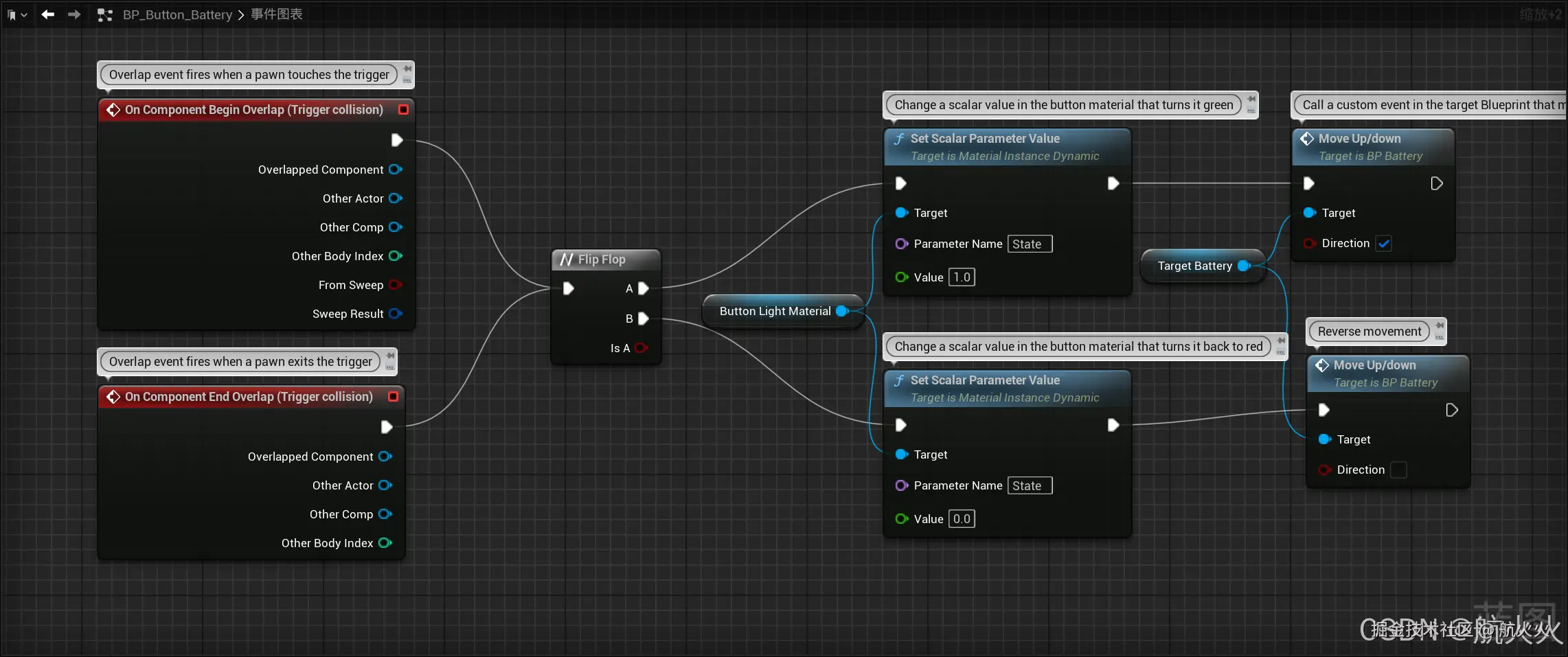Screen dimensions: 1568x657
Task: Click exec output of upper Move Up/down node
Action: coord(1436,183)
